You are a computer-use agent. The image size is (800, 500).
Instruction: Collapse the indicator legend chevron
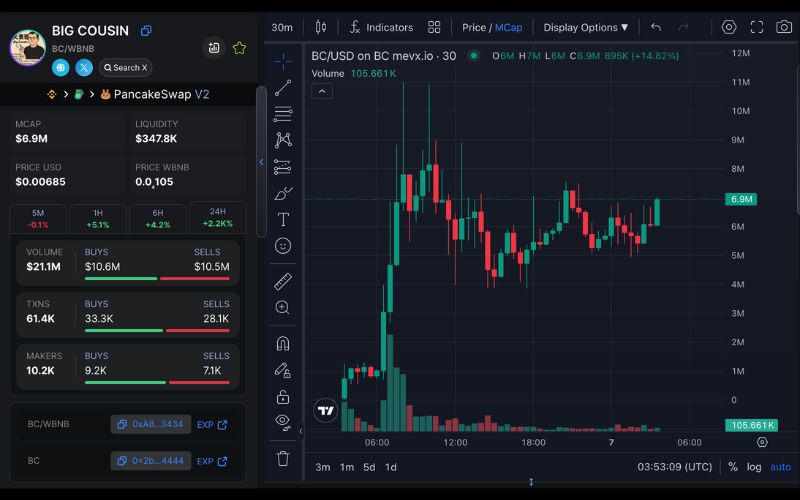pos(322,91)
